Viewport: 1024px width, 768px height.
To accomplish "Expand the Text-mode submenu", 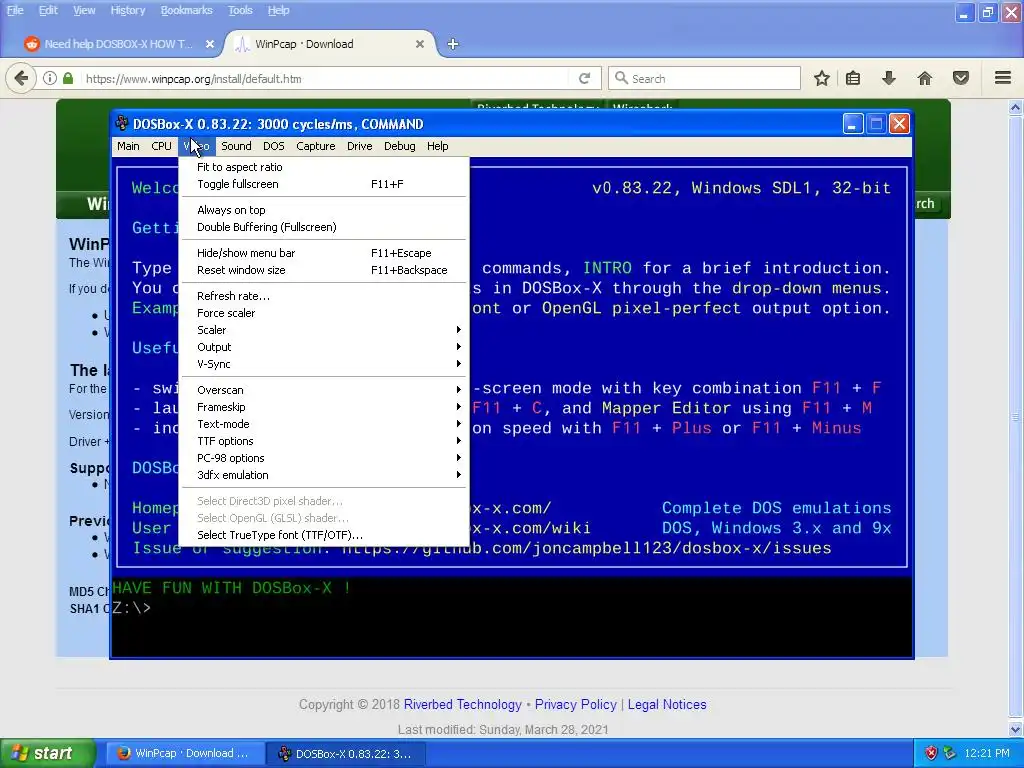I will (324, 424).
